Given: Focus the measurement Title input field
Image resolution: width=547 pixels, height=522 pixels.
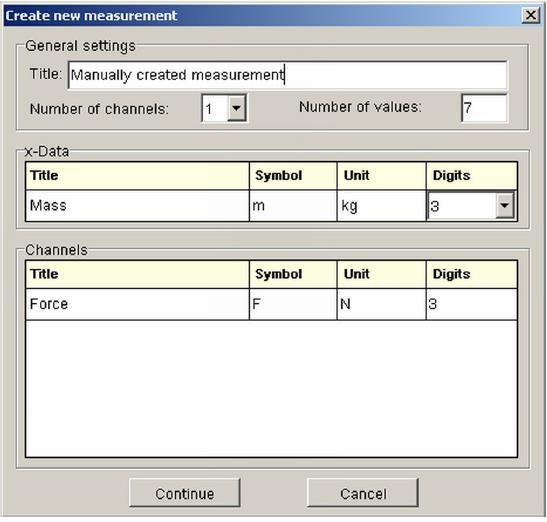Looking at the screenshot, I should pyautogui.click(x=287, y=75).
